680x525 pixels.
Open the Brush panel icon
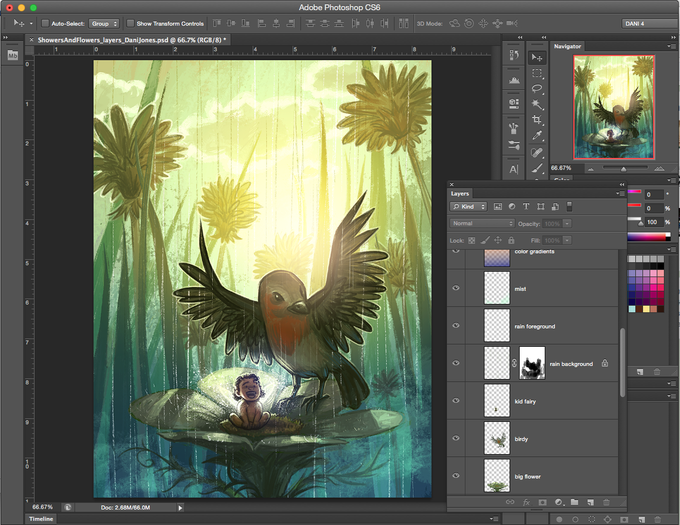(514, 145)
